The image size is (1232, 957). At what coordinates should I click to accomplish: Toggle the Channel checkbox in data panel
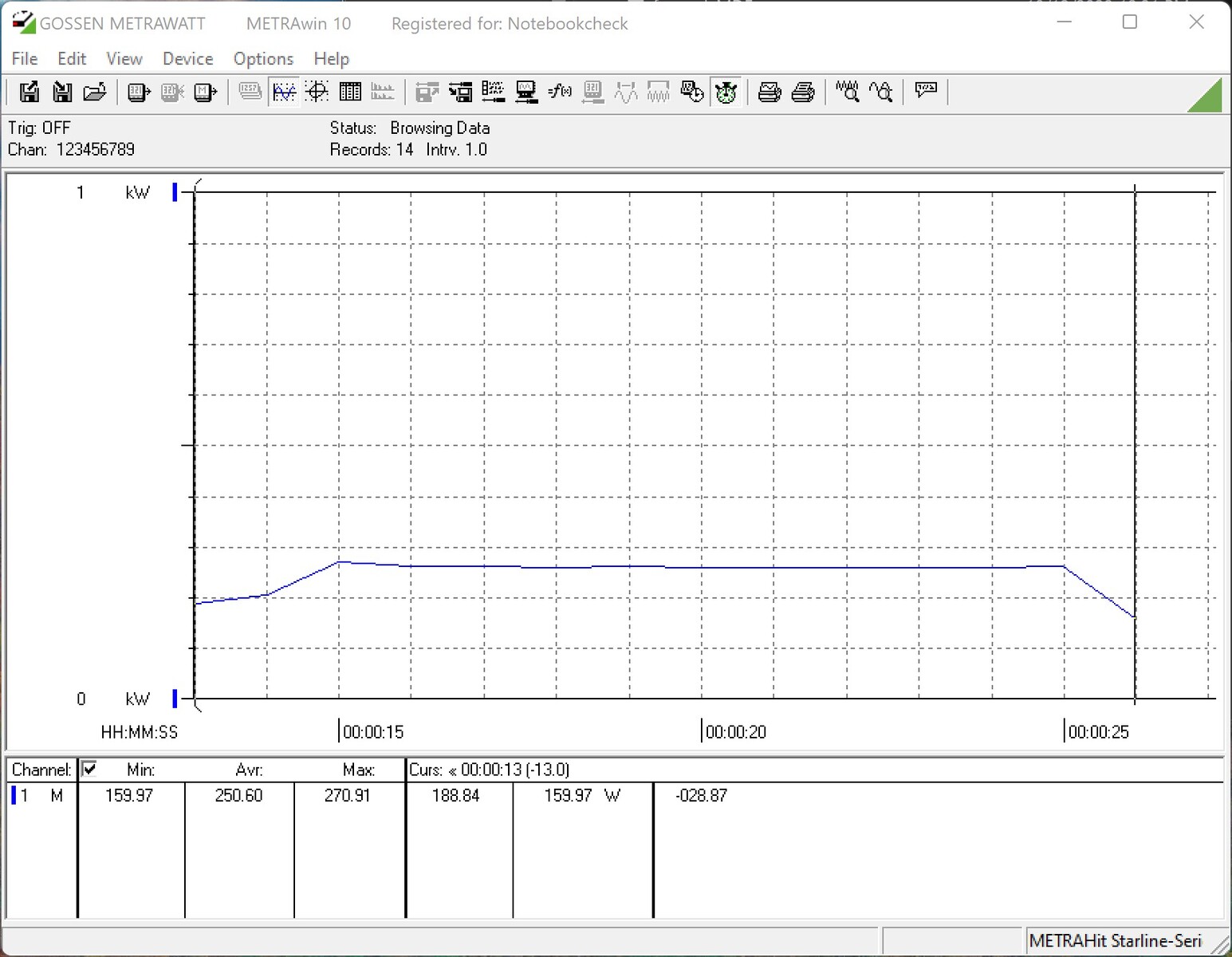pyautogui.click(x=89, y=769)
